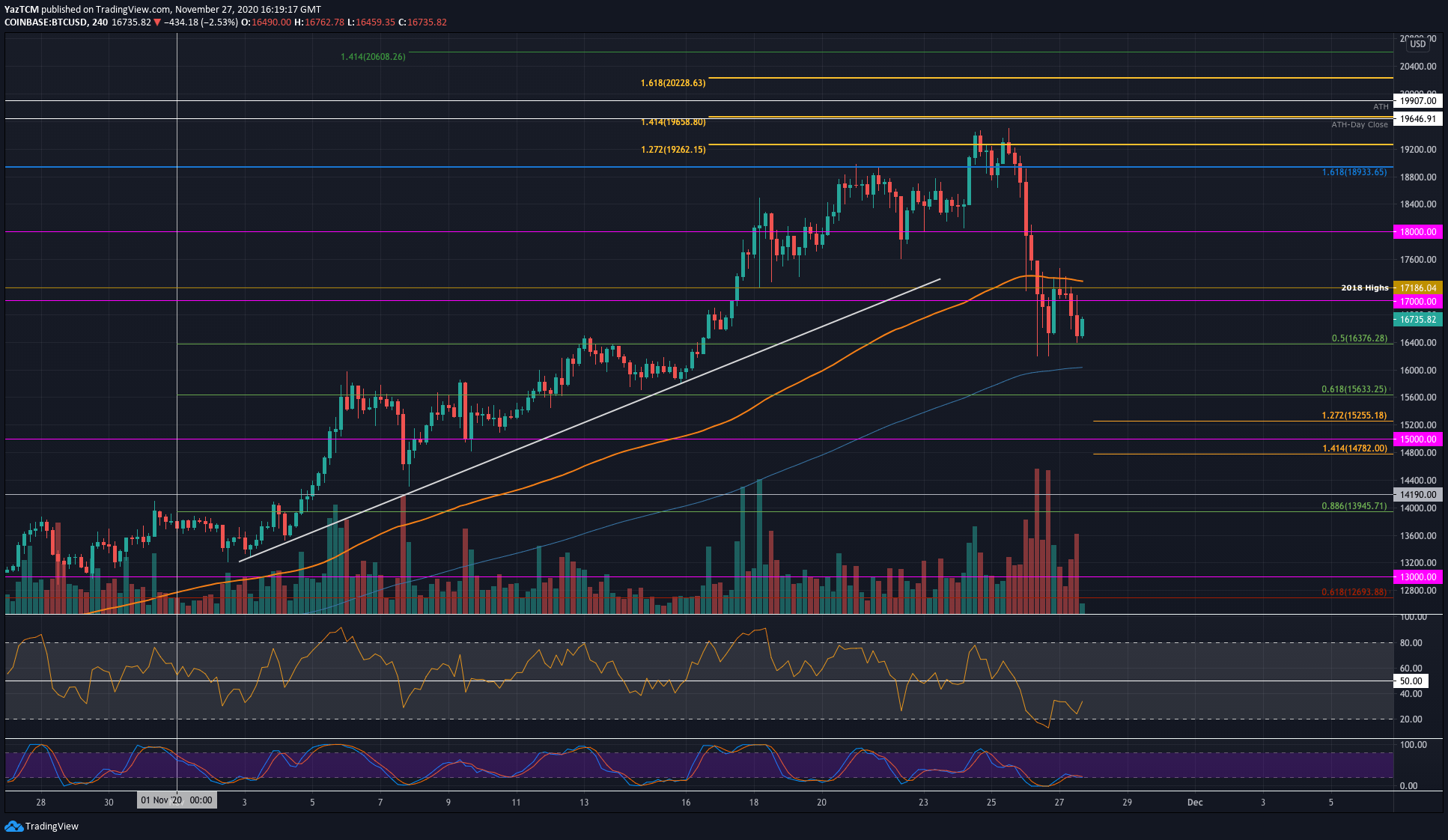The width and height of the screenshot is (1448, 840).
Task: Click the TradingView cloud logo
Action: [x=13, y=827]
